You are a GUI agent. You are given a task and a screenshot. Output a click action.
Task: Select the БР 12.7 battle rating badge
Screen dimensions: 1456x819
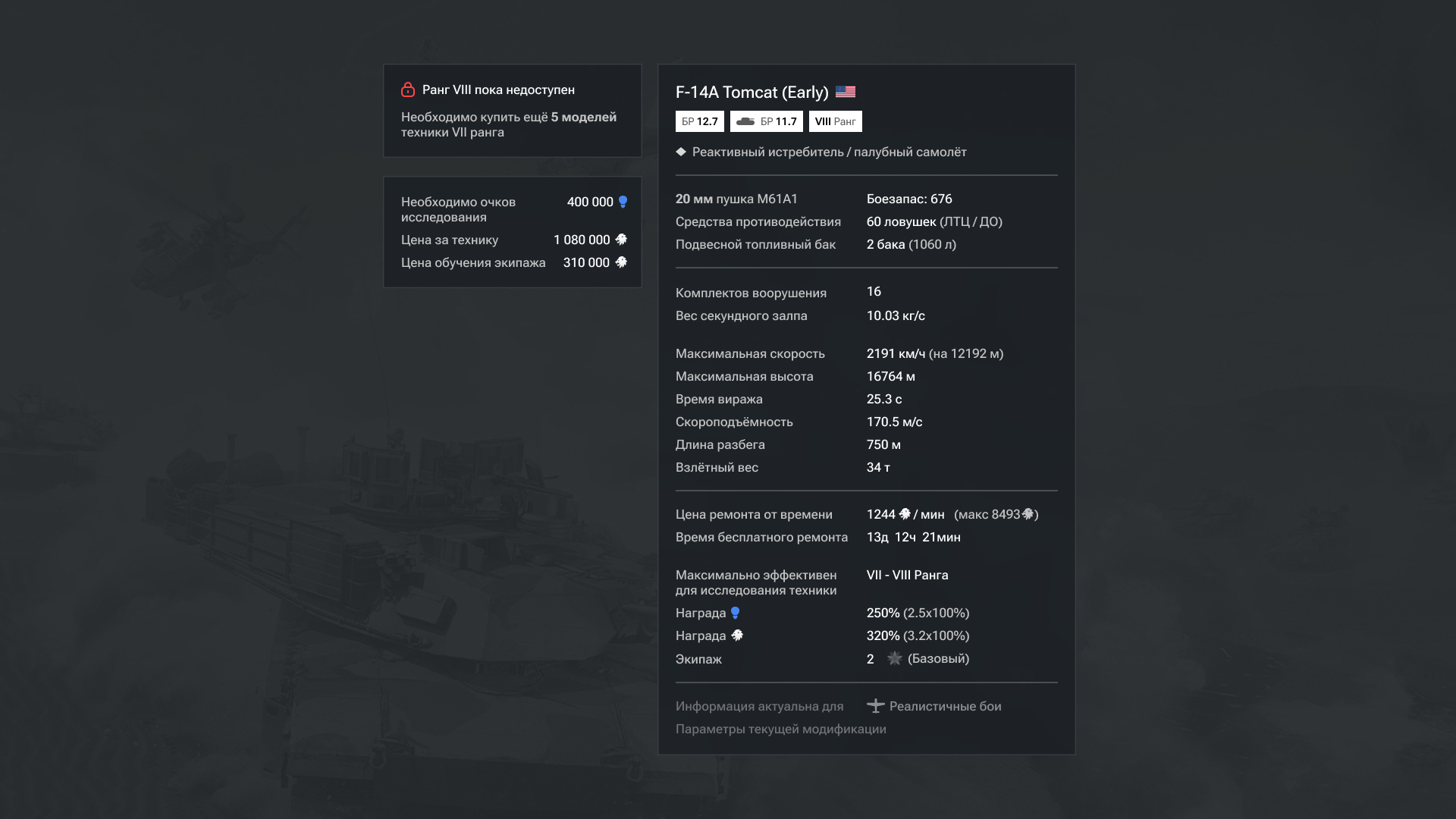point(699,121)
